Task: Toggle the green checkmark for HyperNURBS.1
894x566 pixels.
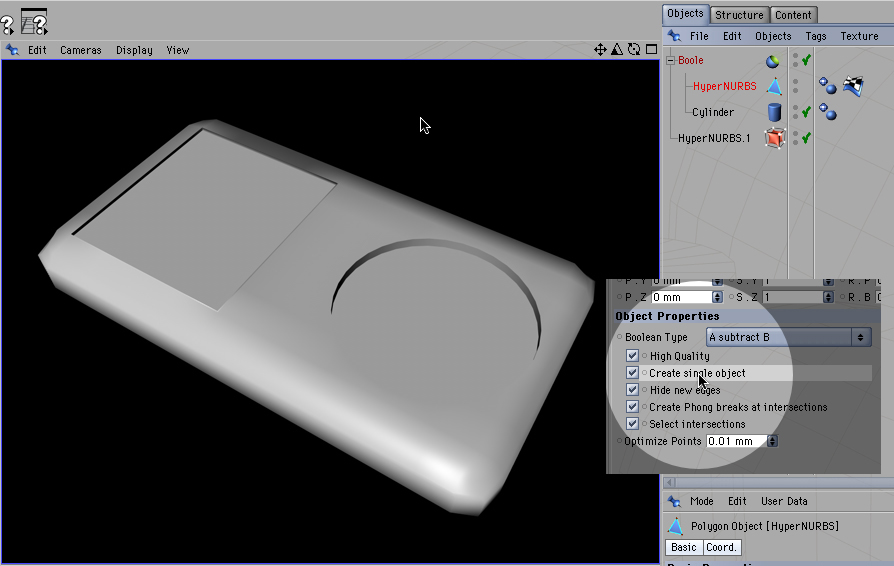Action: click(806, 138)
